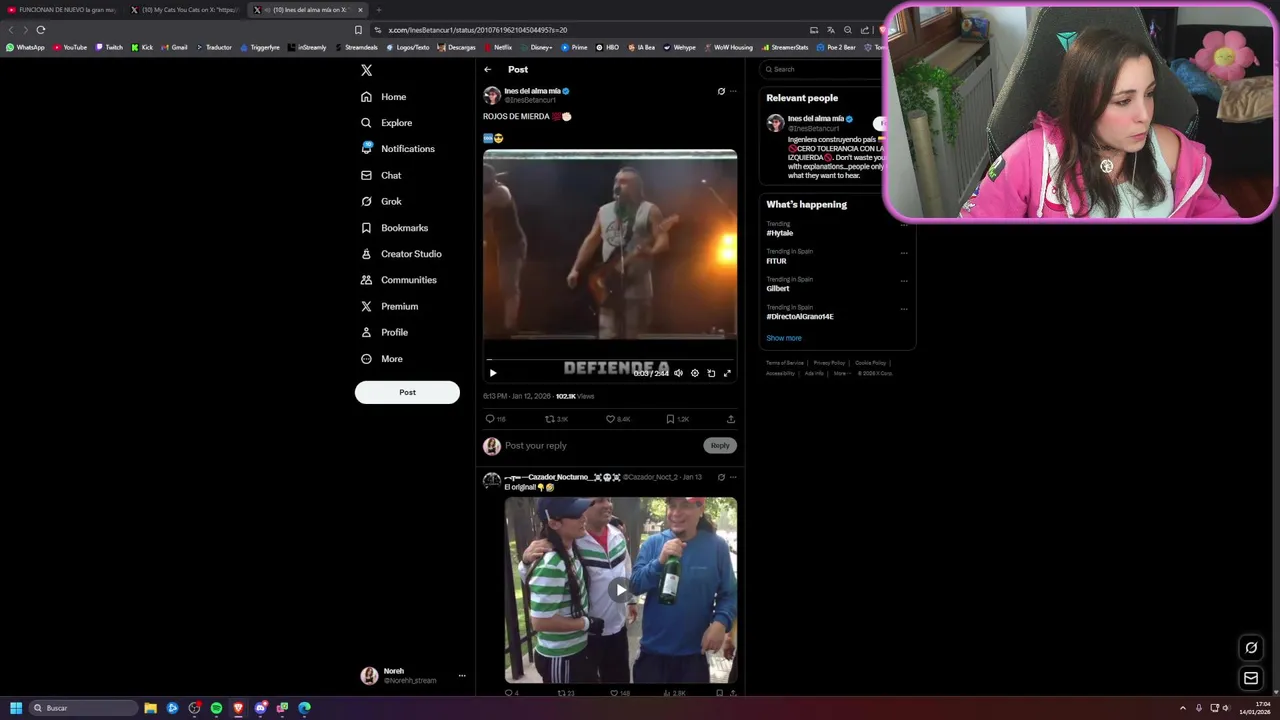Toggle picture-in-picture on the video
The width and height of the screenshot is (1280, 720).
[711, 373]
